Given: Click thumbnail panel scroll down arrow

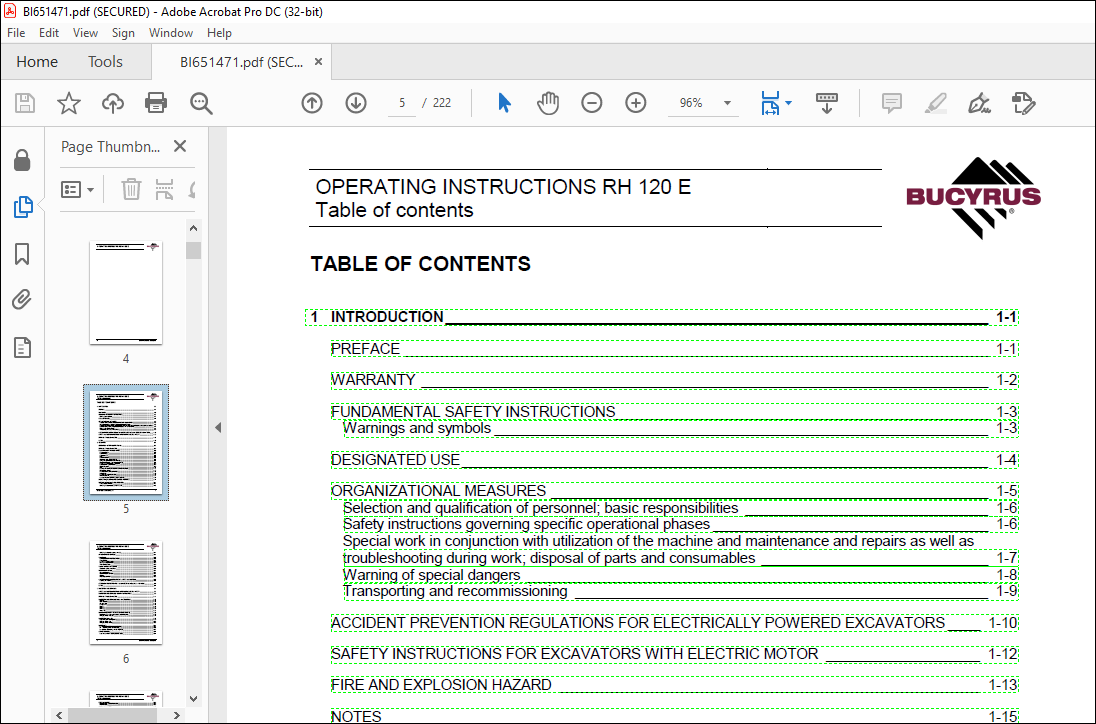Looking at the screenshot, I should pos(194,699).
